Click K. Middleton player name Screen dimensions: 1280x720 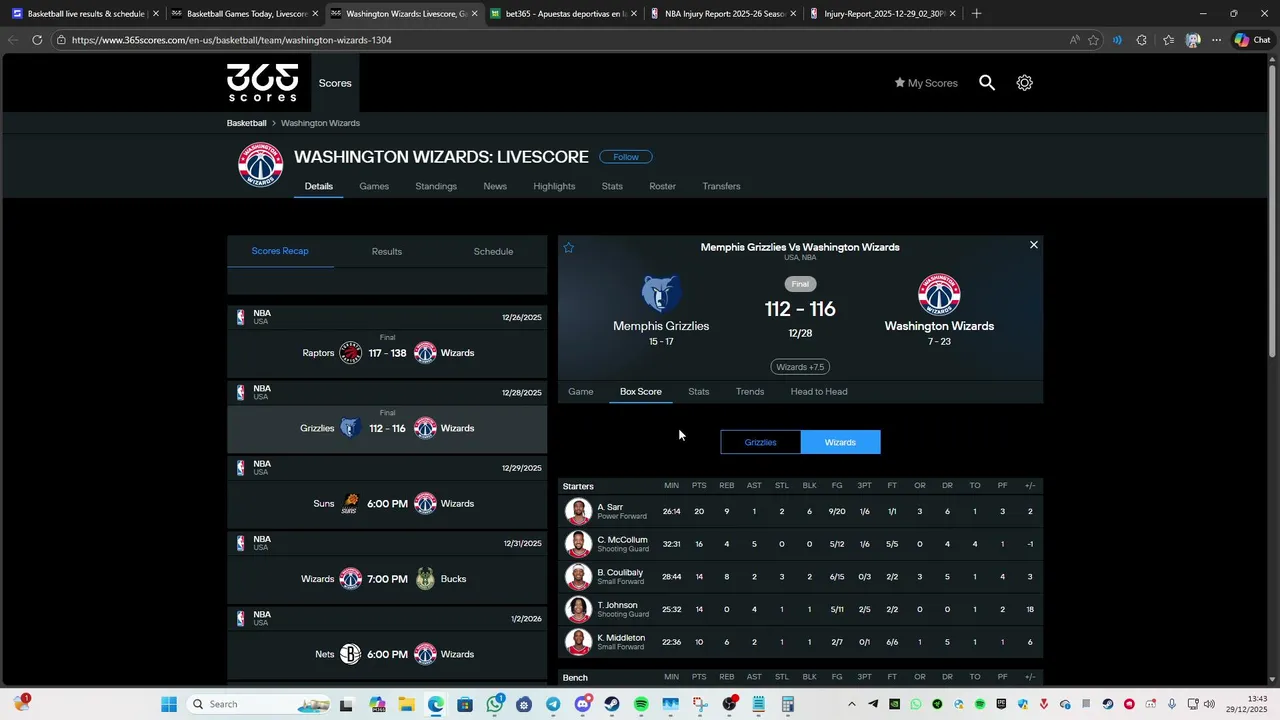(621, 638)
